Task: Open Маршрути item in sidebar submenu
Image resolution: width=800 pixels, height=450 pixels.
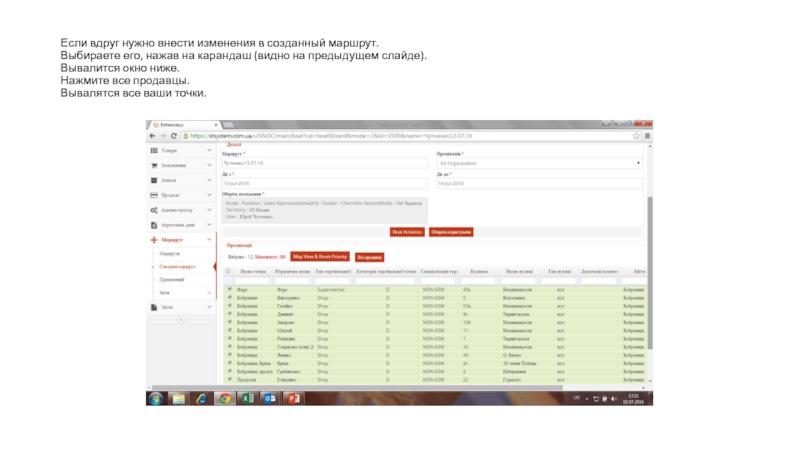Action: pos(168,253)
